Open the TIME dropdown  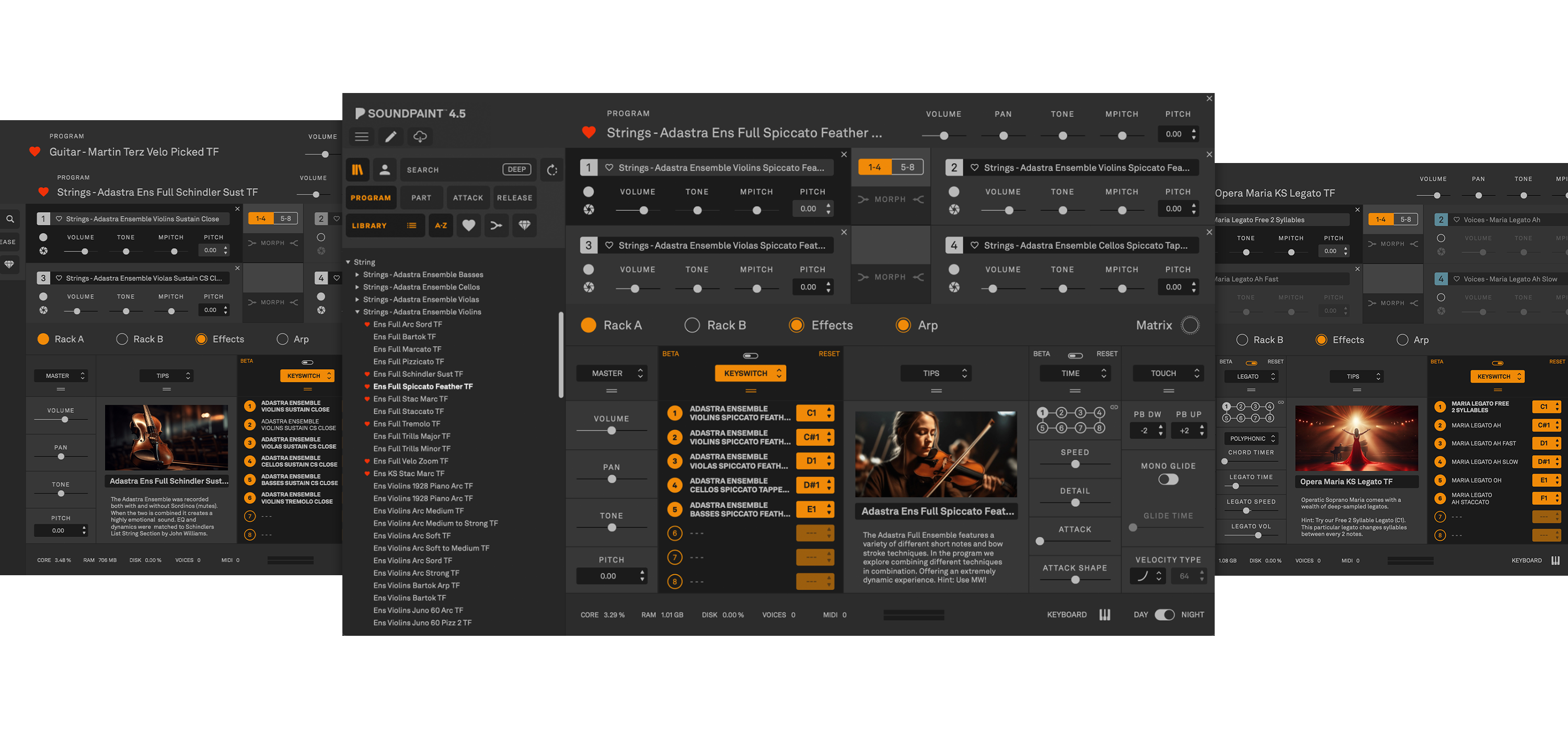(1076, 374)
